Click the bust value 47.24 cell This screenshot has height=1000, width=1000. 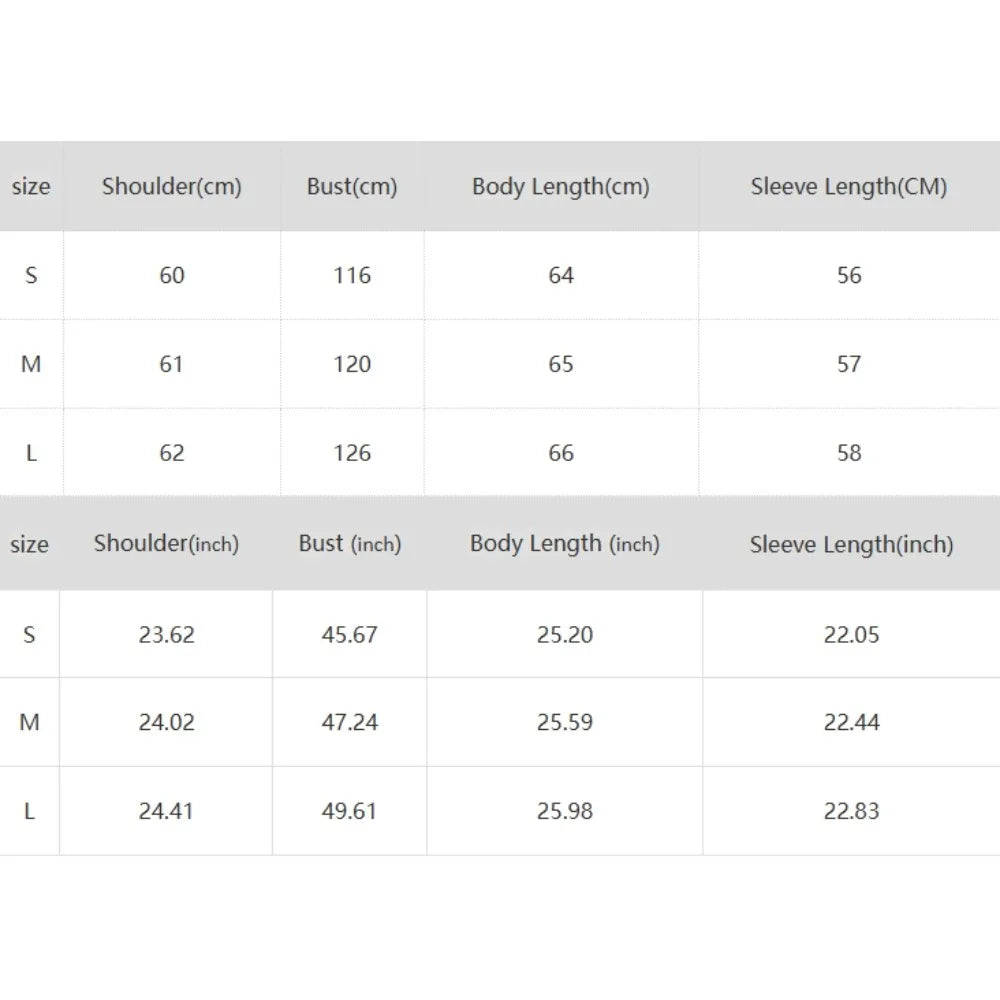tap(350, 722)
